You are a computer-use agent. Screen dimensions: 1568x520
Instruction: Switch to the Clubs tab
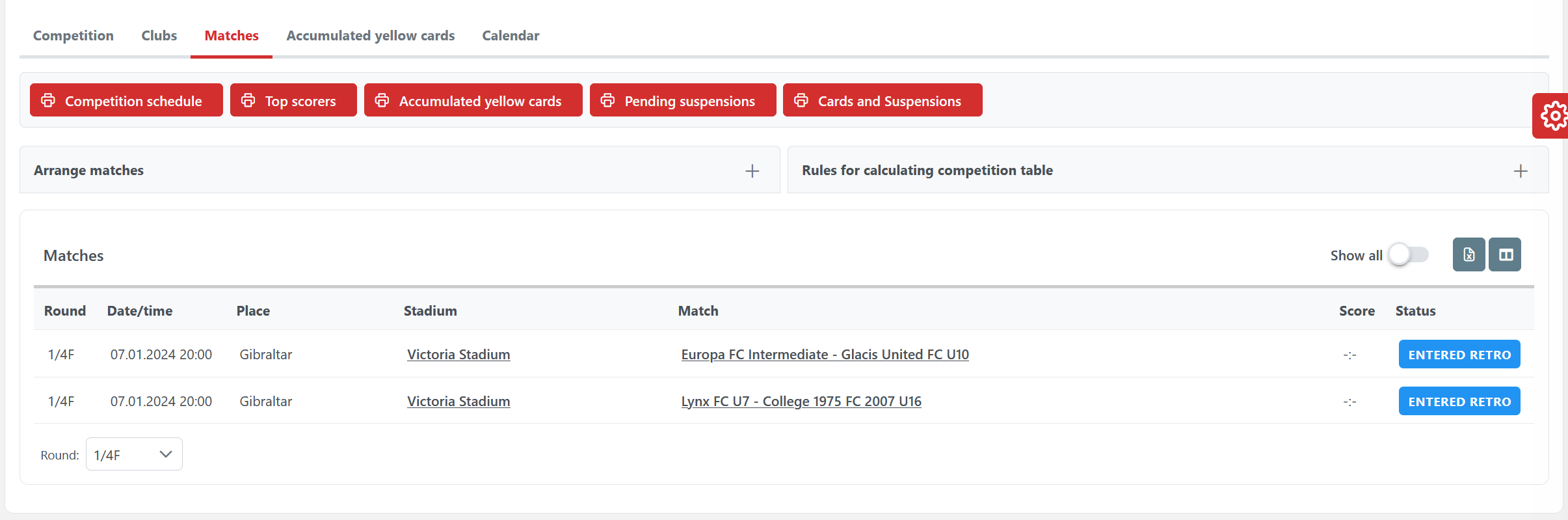[x=159, y=36]
